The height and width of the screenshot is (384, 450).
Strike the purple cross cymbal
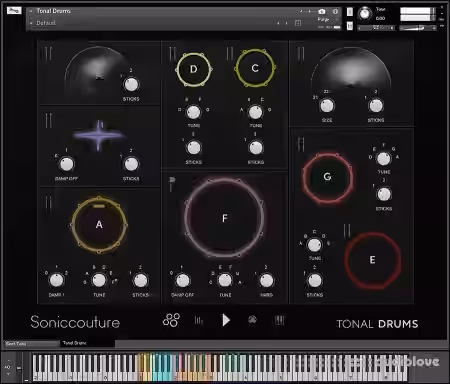pos(99,135)
